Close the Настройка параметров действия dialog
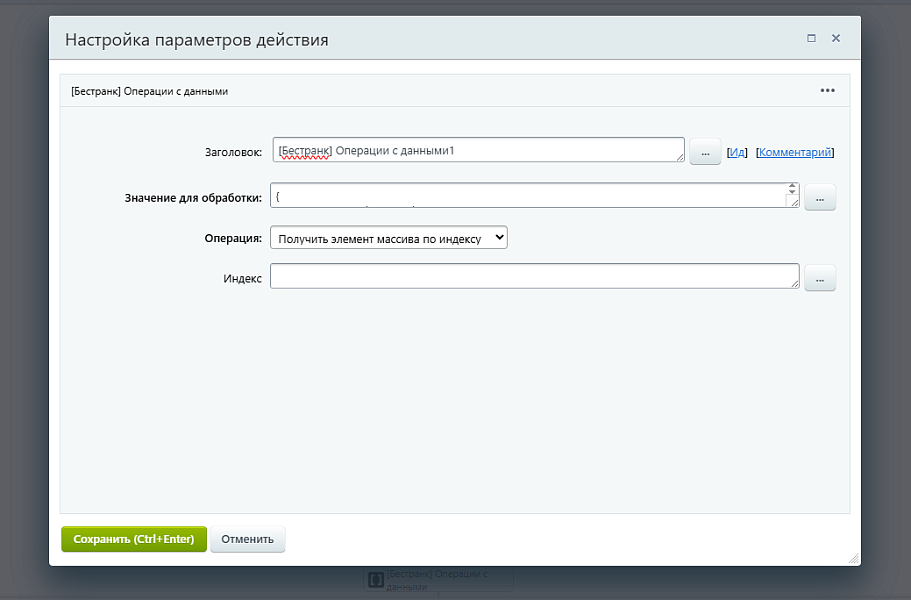Viewport: 911px width, 600px height. click(x=836, y=39)
